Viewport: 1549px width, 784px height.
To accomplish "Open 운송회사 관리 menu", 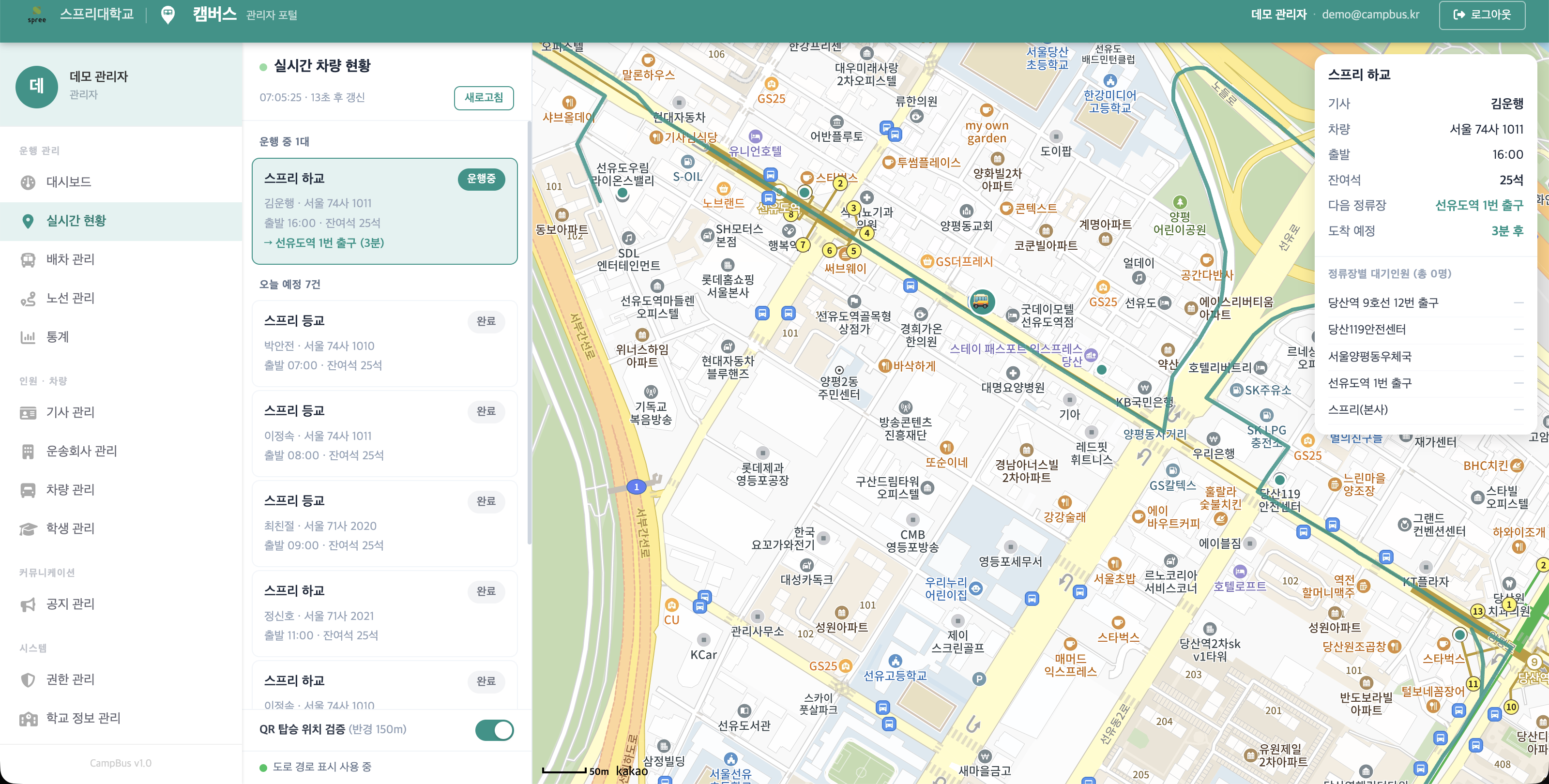I will pyautogui.click(x=121, y=451).
